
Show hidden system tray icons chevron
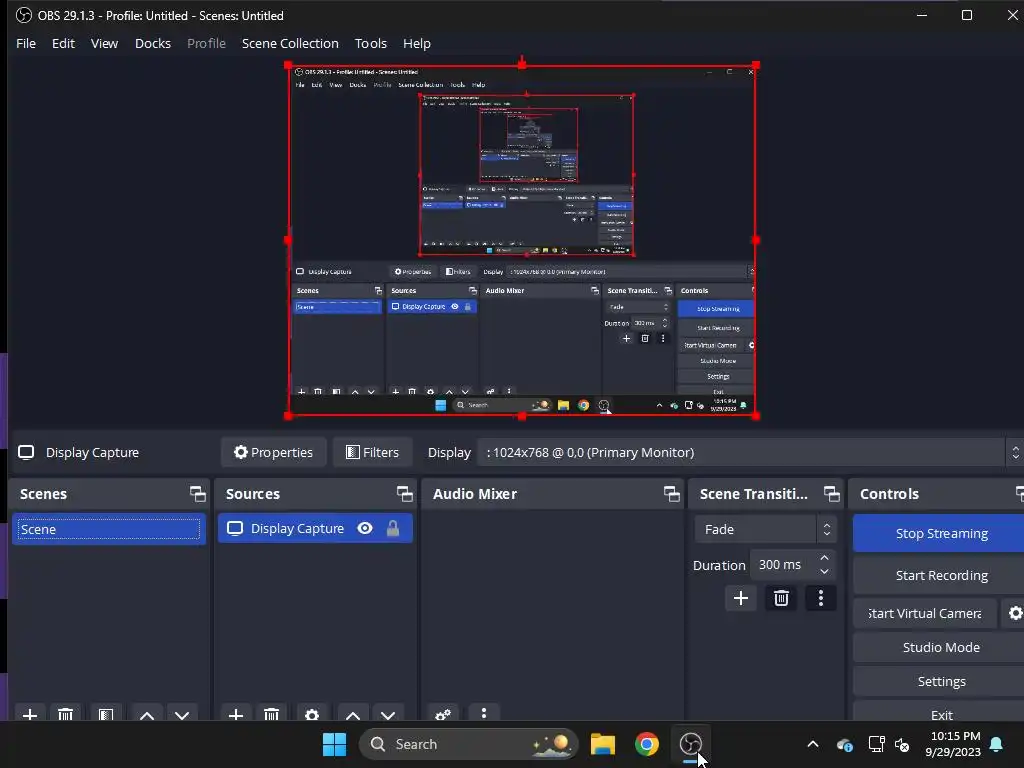812,744
